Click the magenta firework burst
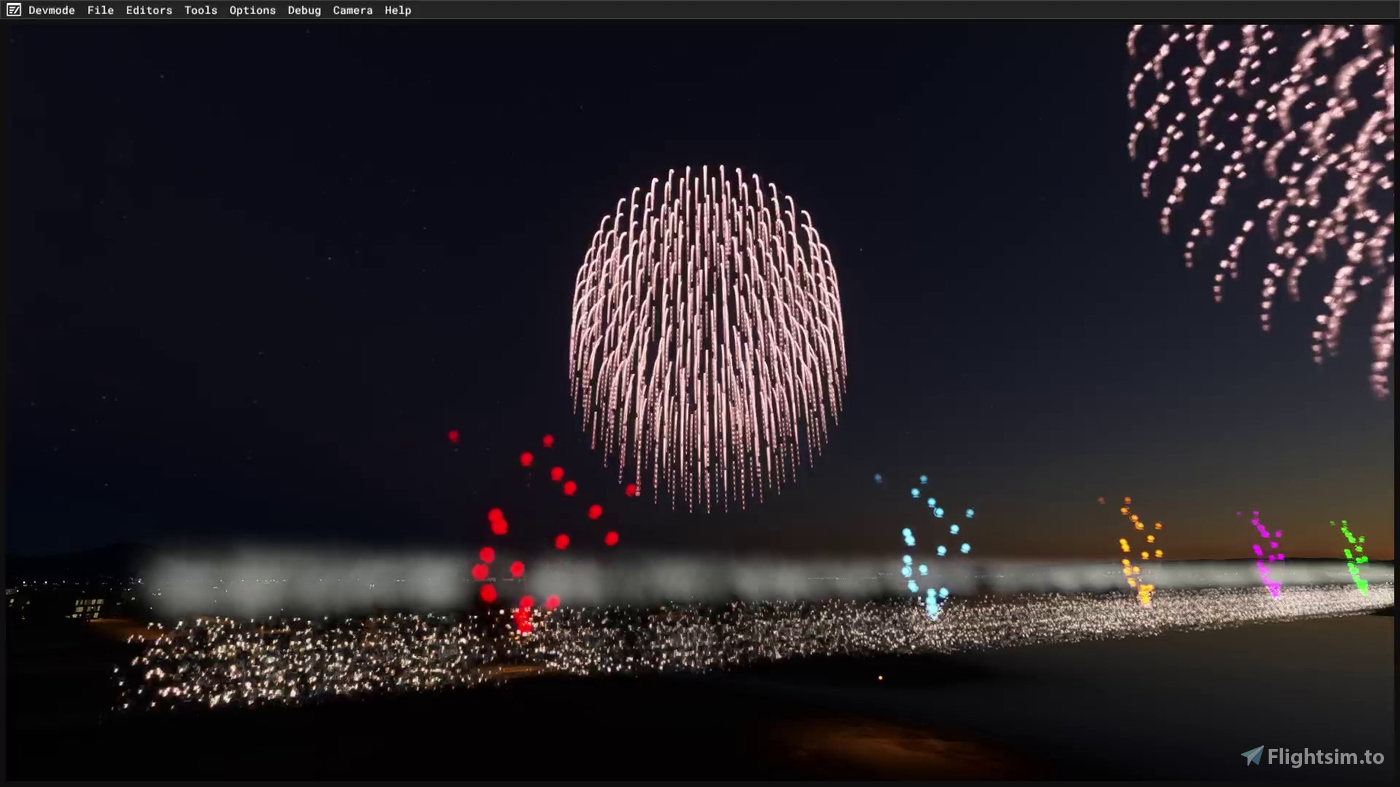This screenshot has width=1400, height=787. pyautogui.click(x=1265, y=555)
